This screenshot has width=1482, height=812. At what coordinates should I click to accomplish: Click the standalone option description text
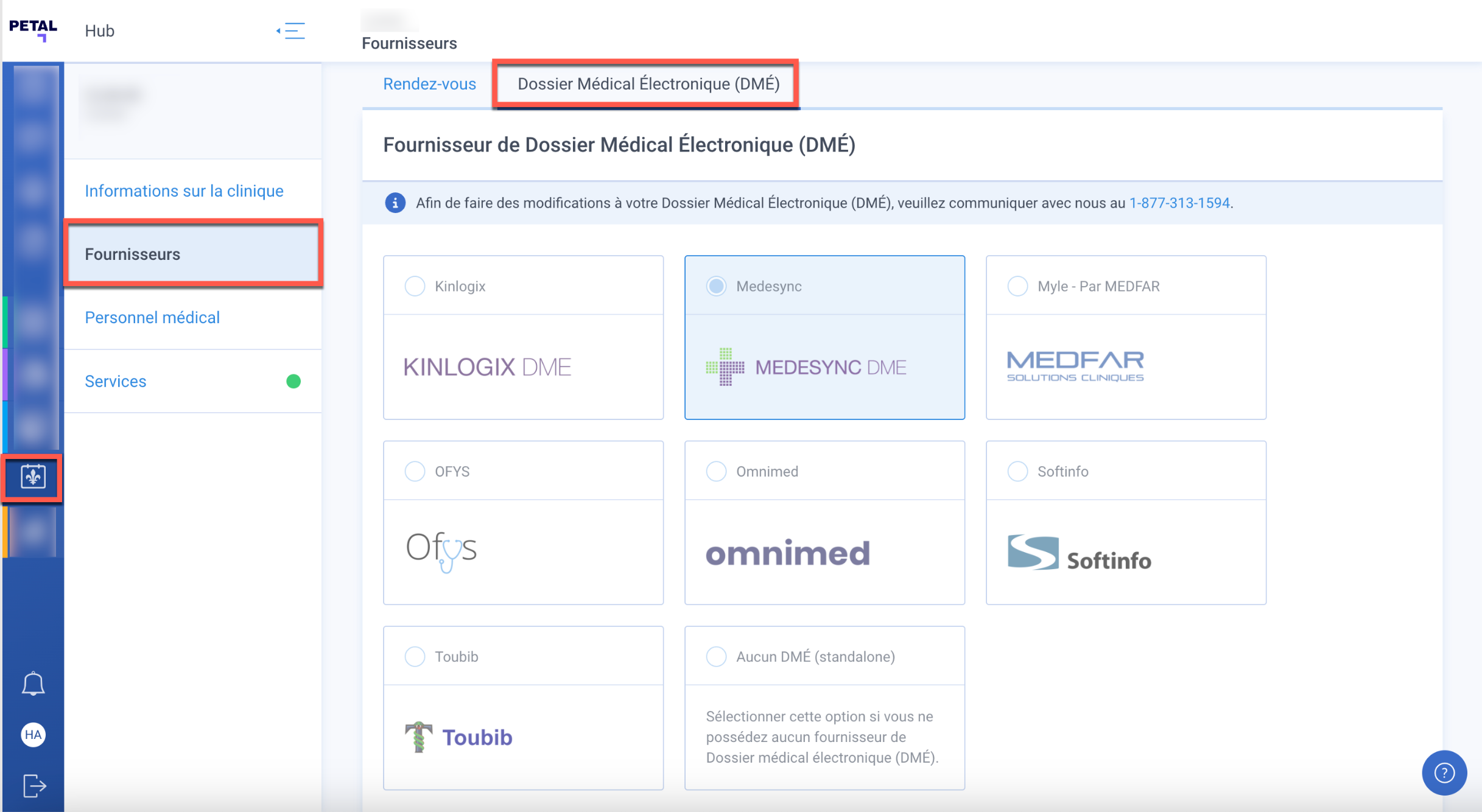click(823, 737)
